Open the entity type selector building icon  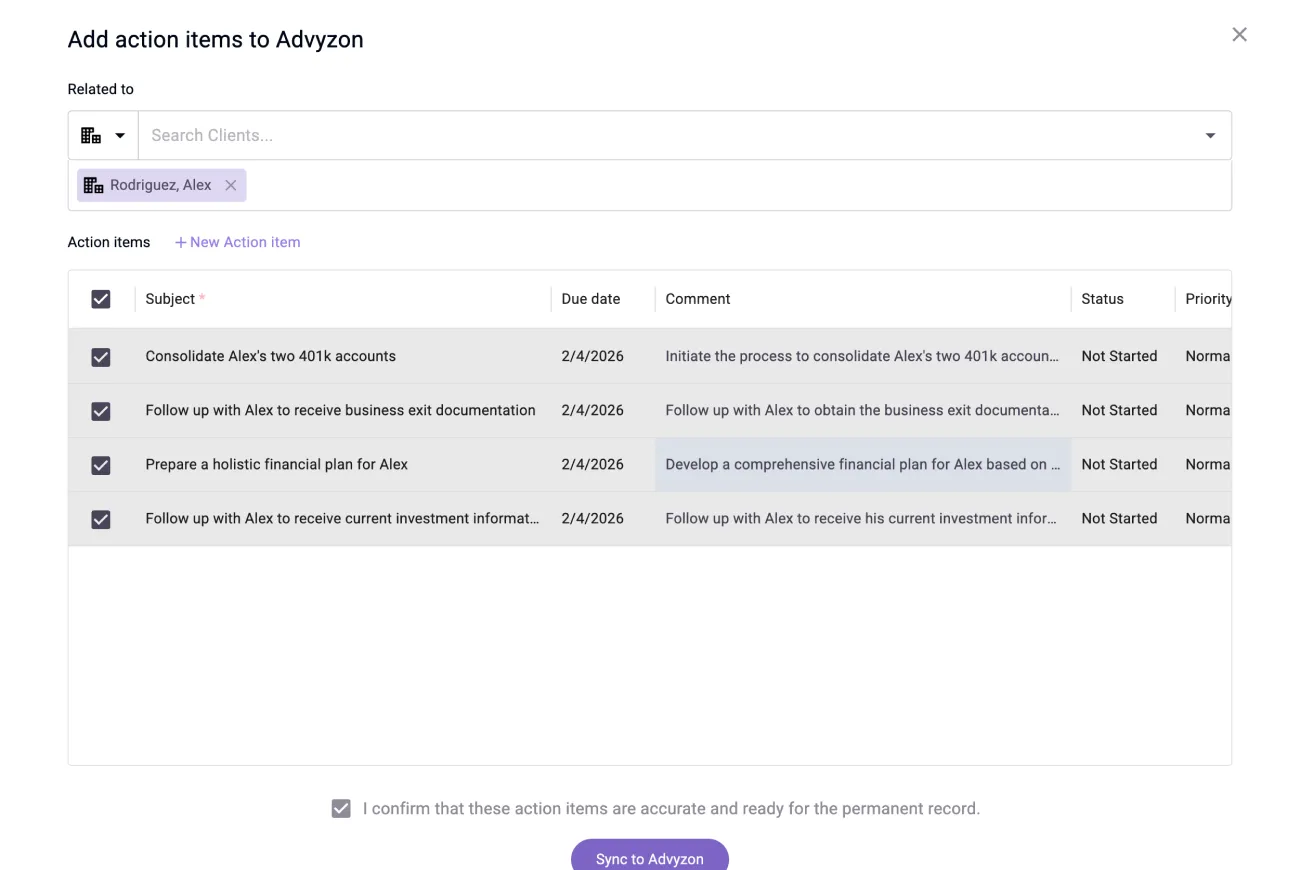[x=91, y=135]
